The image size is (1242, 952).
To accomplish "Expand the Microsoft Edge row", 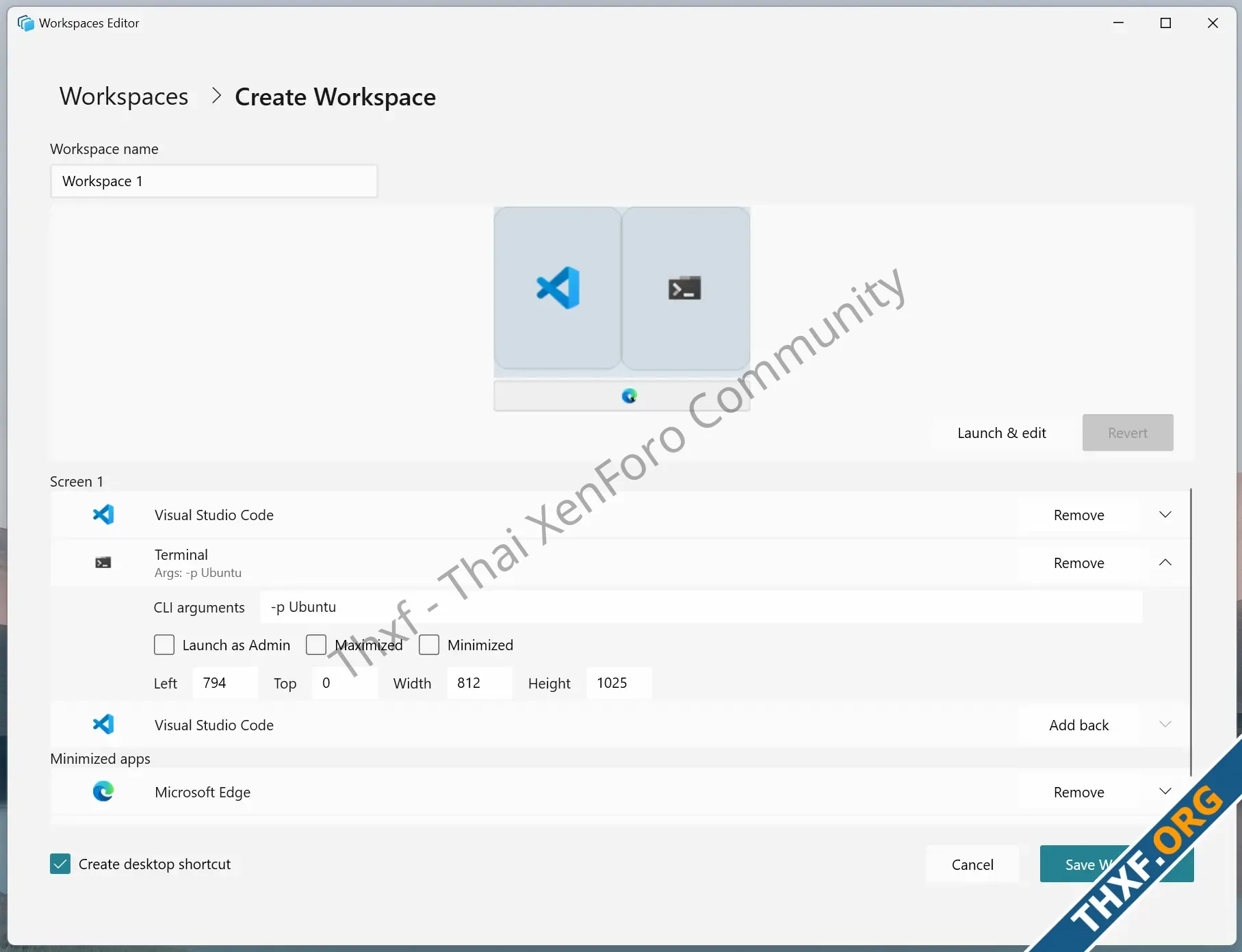I will pos(1165,791).
